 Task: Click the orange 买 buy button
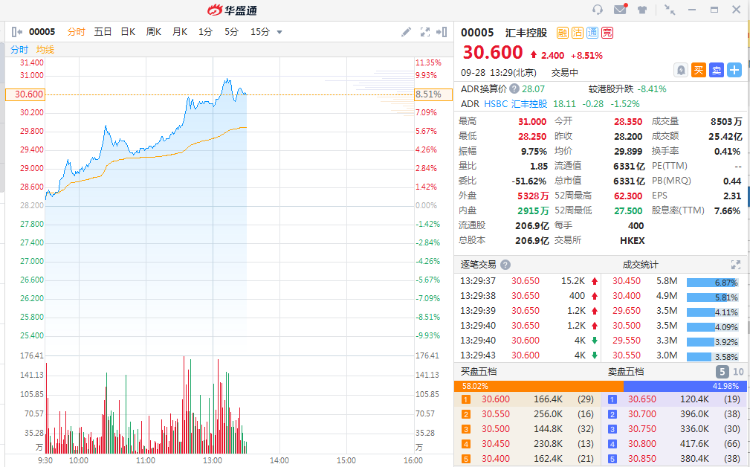pyautogui.click(x=698, y=70)
